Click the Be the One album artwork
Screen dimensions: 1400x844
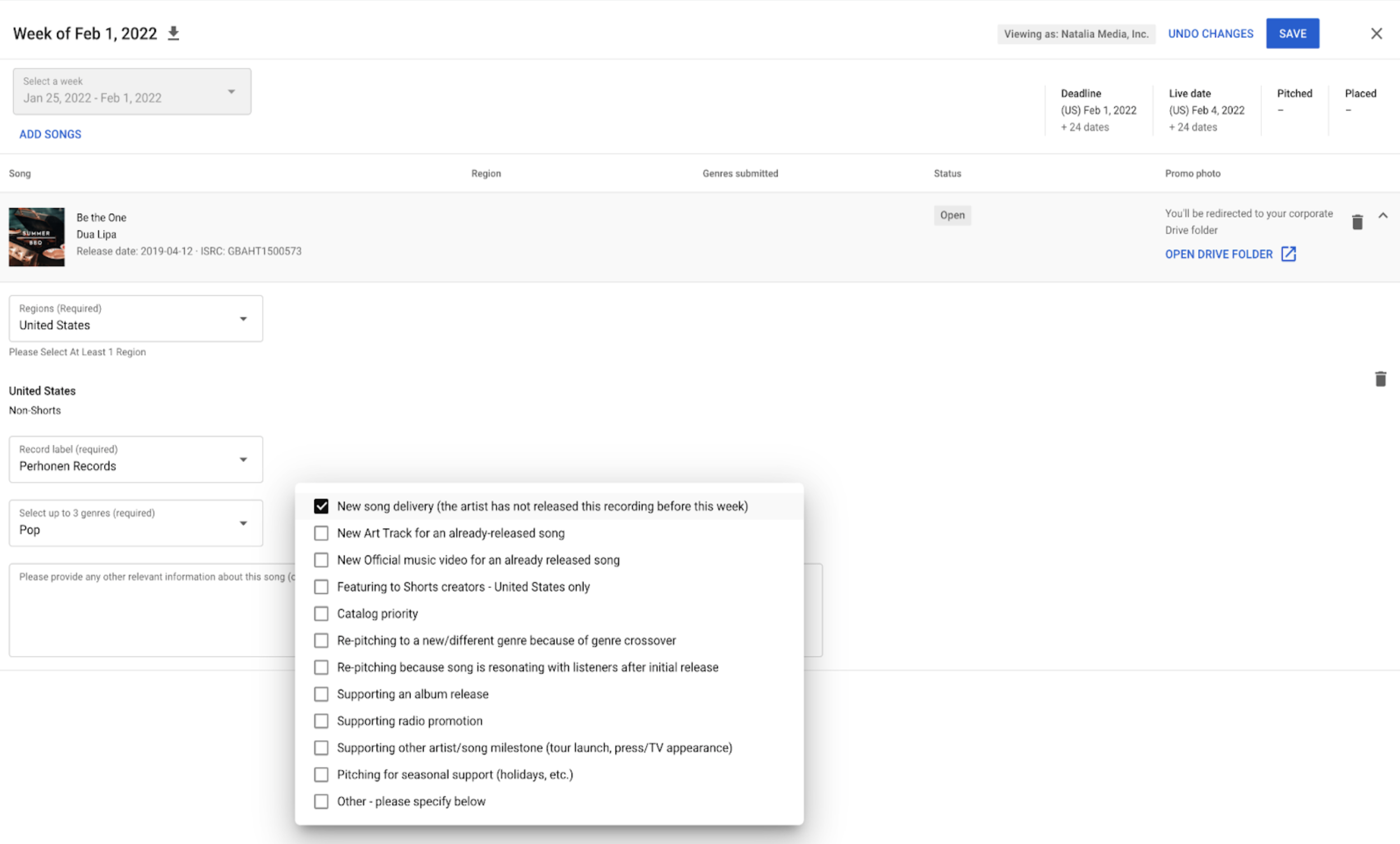pos(36,237)
